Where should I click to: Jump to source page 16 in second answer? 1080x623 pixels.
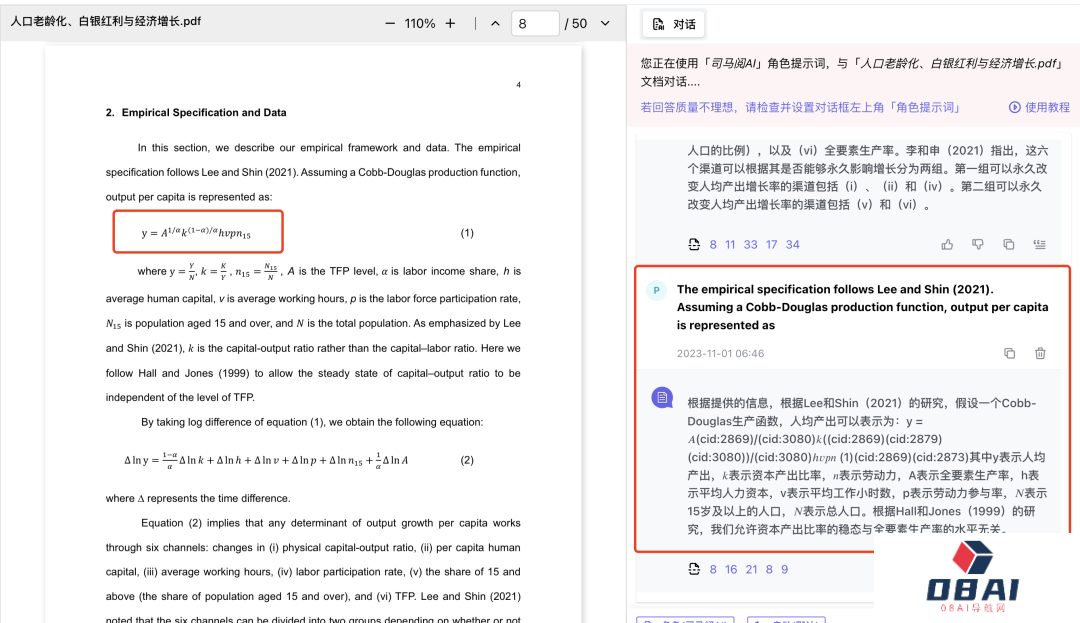pyautogui.click(x=730, y=569)
